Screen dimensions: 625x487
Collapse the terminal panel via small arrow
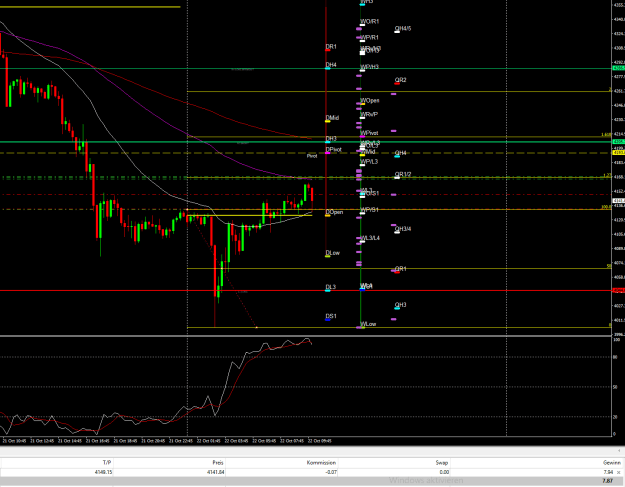pos(620,451)
